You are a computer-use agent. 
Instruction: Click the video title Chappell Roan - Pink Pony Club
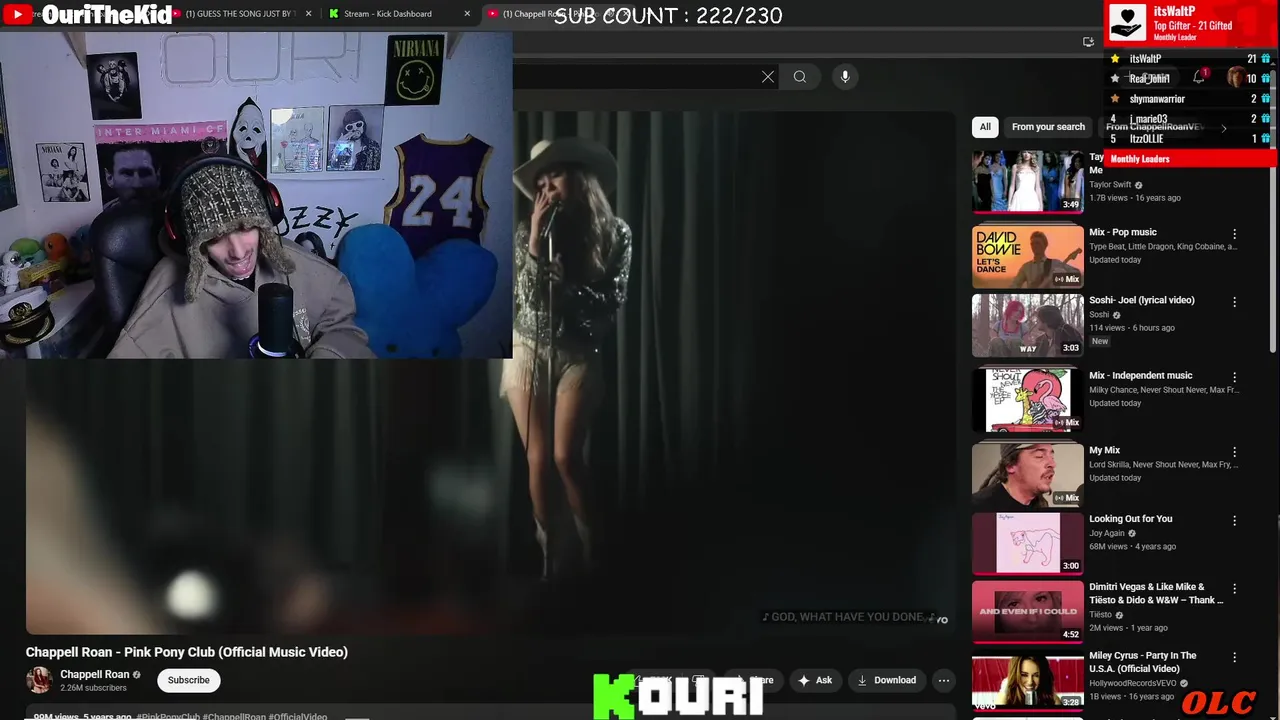(187, 652)
